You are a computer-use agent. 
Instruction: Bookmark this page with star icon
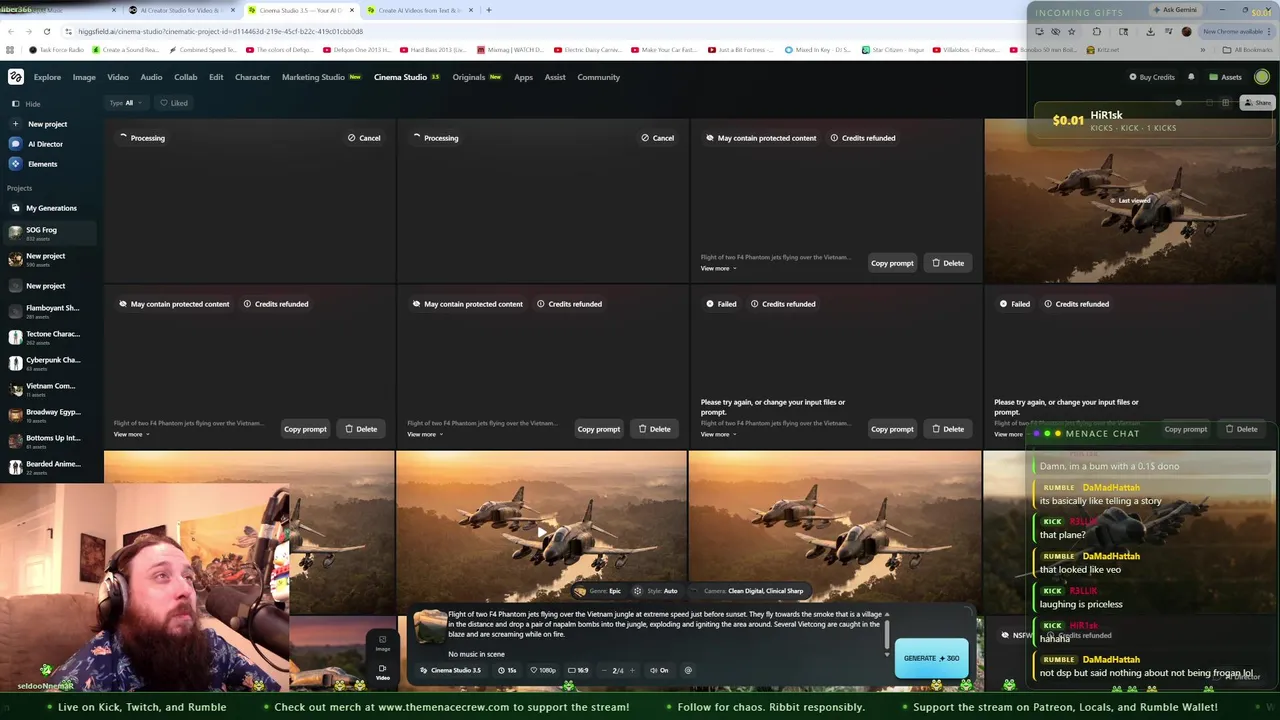coord(1071,31)
